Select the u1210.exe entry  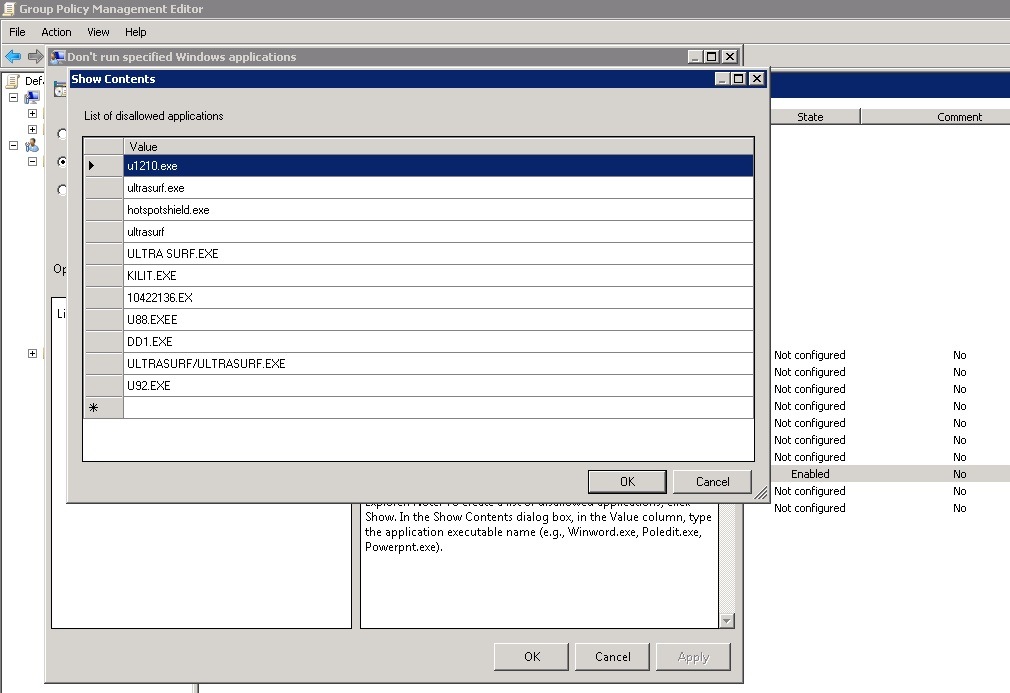pos(438,166)
